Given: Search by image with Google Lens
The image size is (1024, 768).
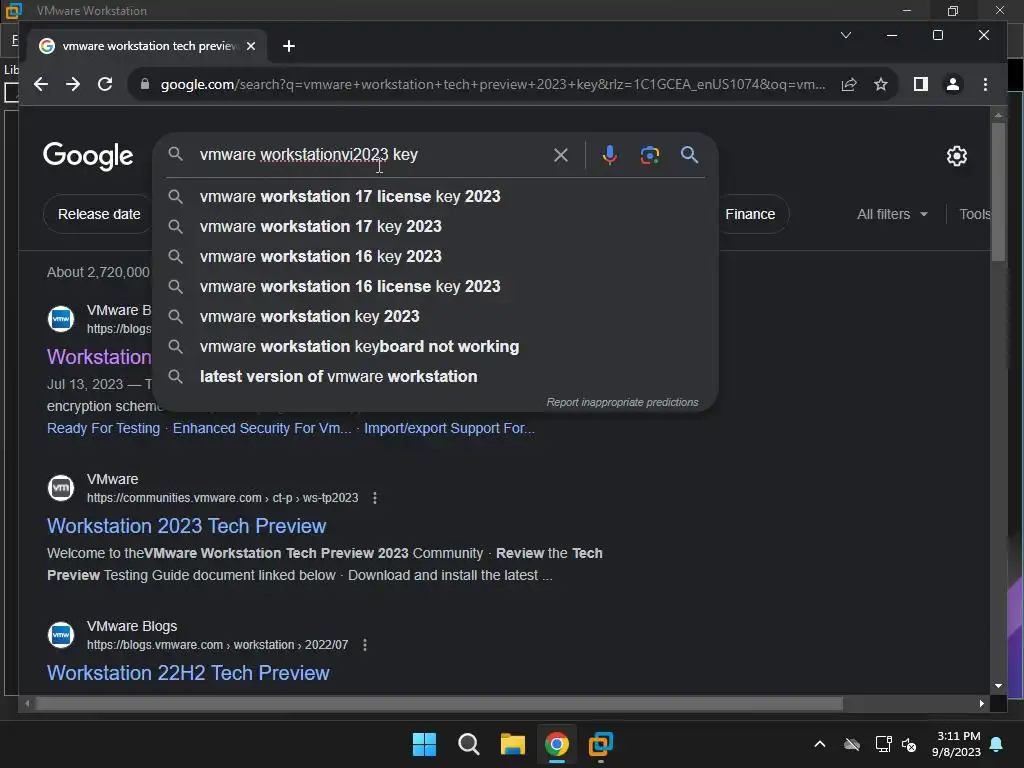Looking at the screenshot, I should point(649,155).
